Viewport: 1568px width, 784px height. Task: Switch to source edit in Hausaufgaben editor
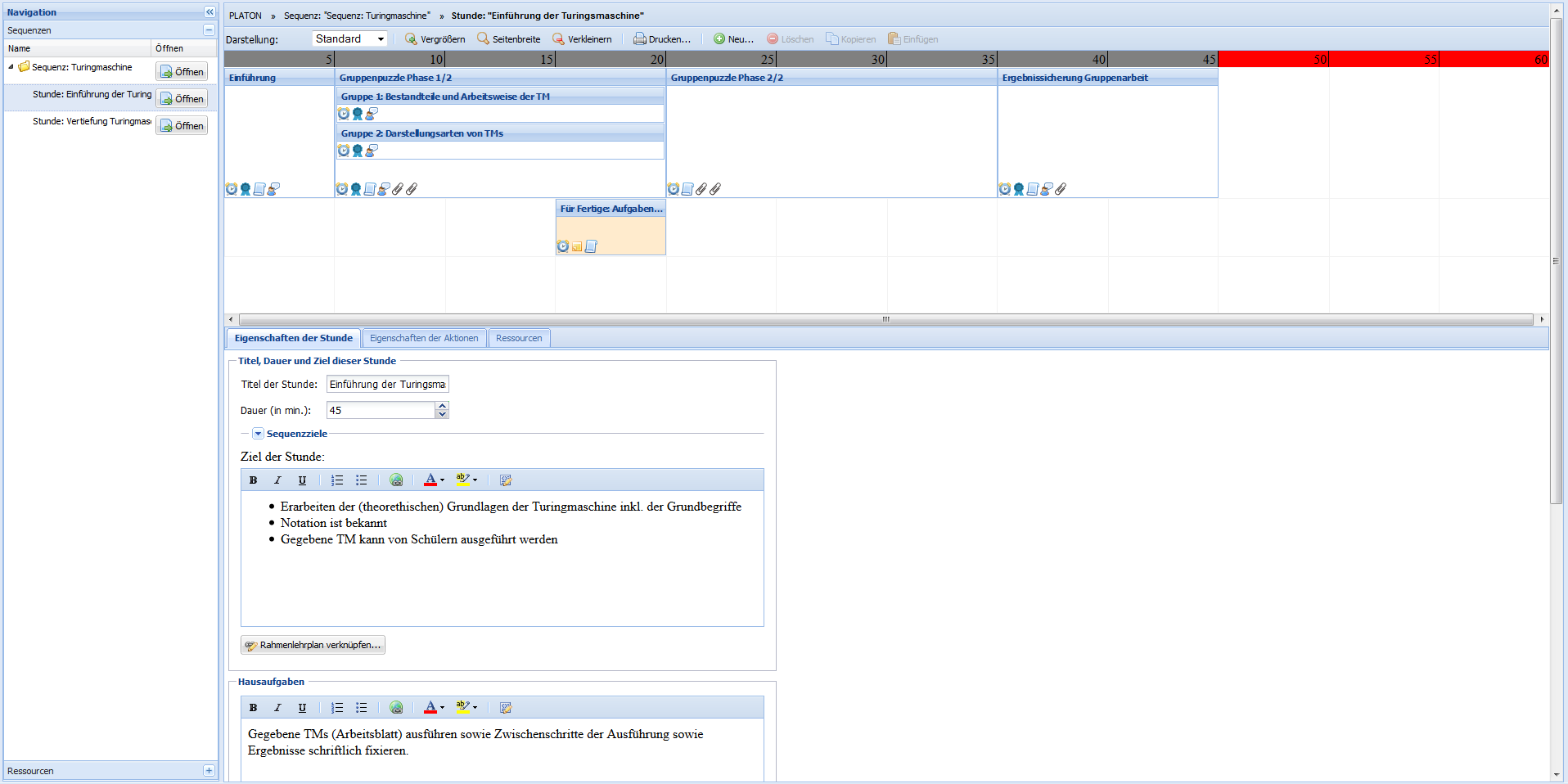coord(506,708)
